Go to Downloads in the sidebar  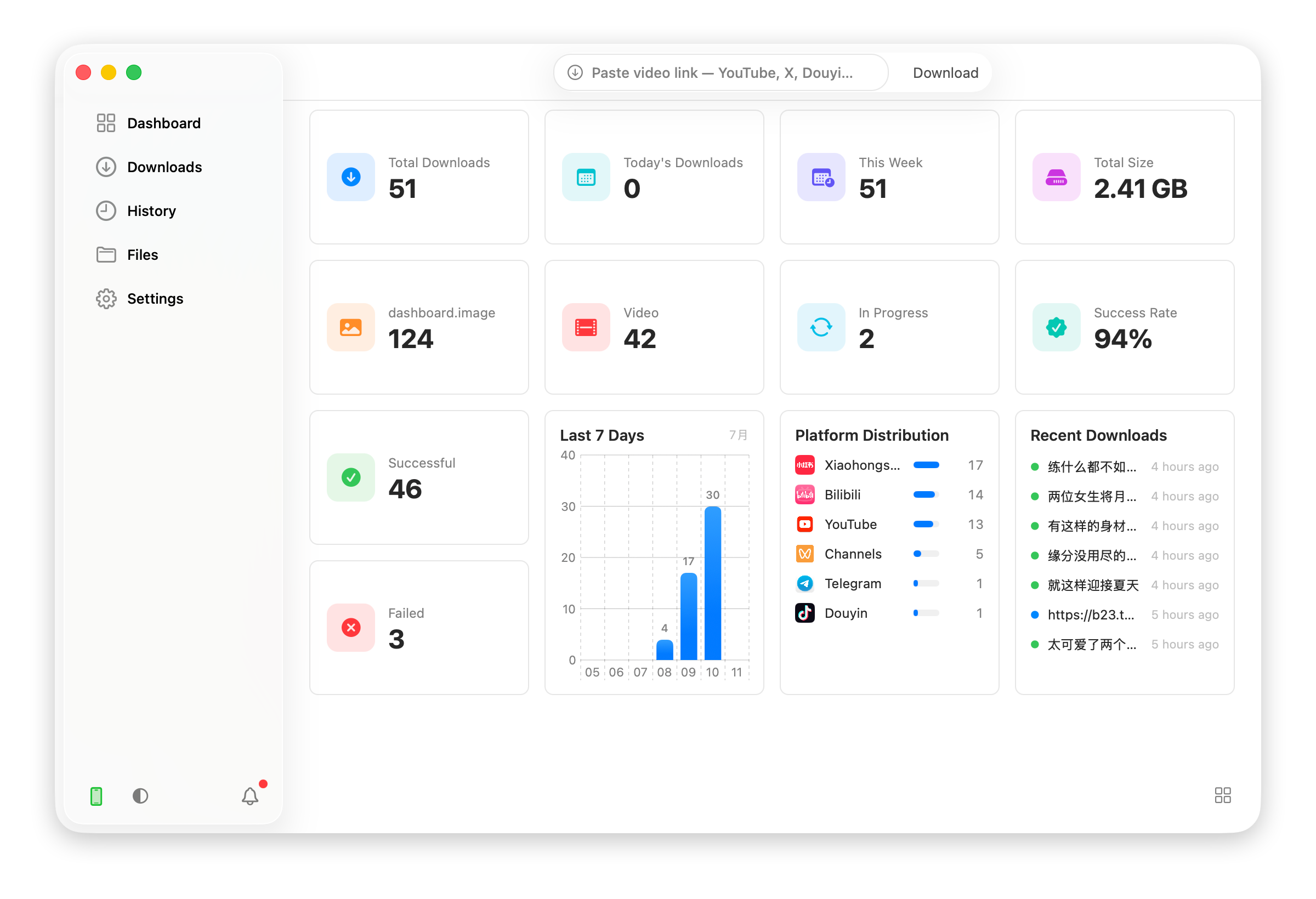[x=173, y=167]
